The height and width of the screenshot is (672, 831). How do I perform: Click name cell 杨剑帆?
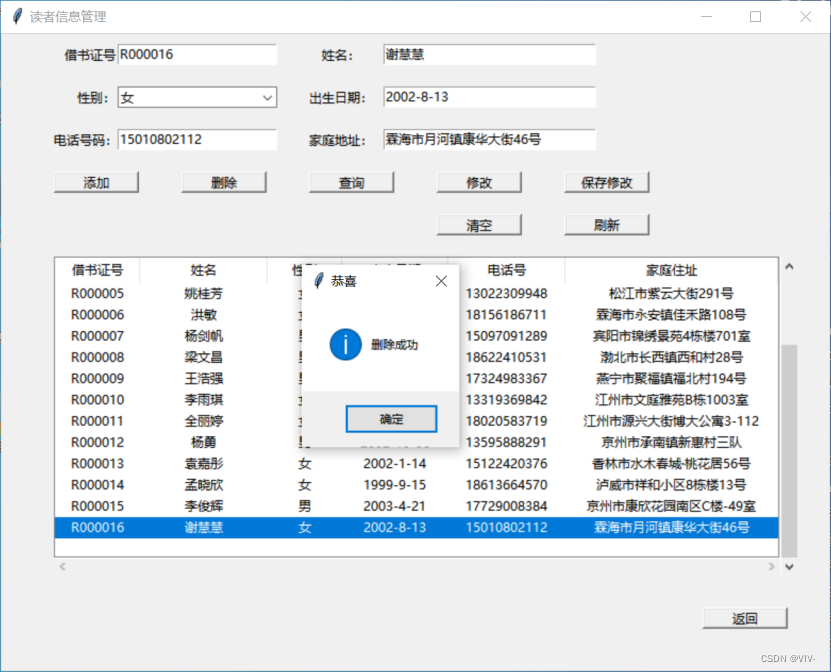pyautogui.click(x=204, y=335)
